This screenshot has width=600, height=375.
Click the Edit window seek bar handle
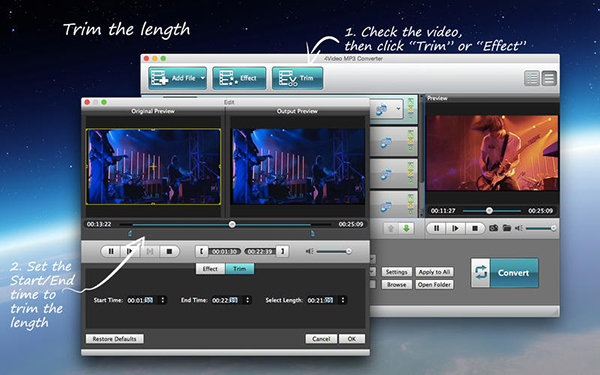click(x=232, y=224)
